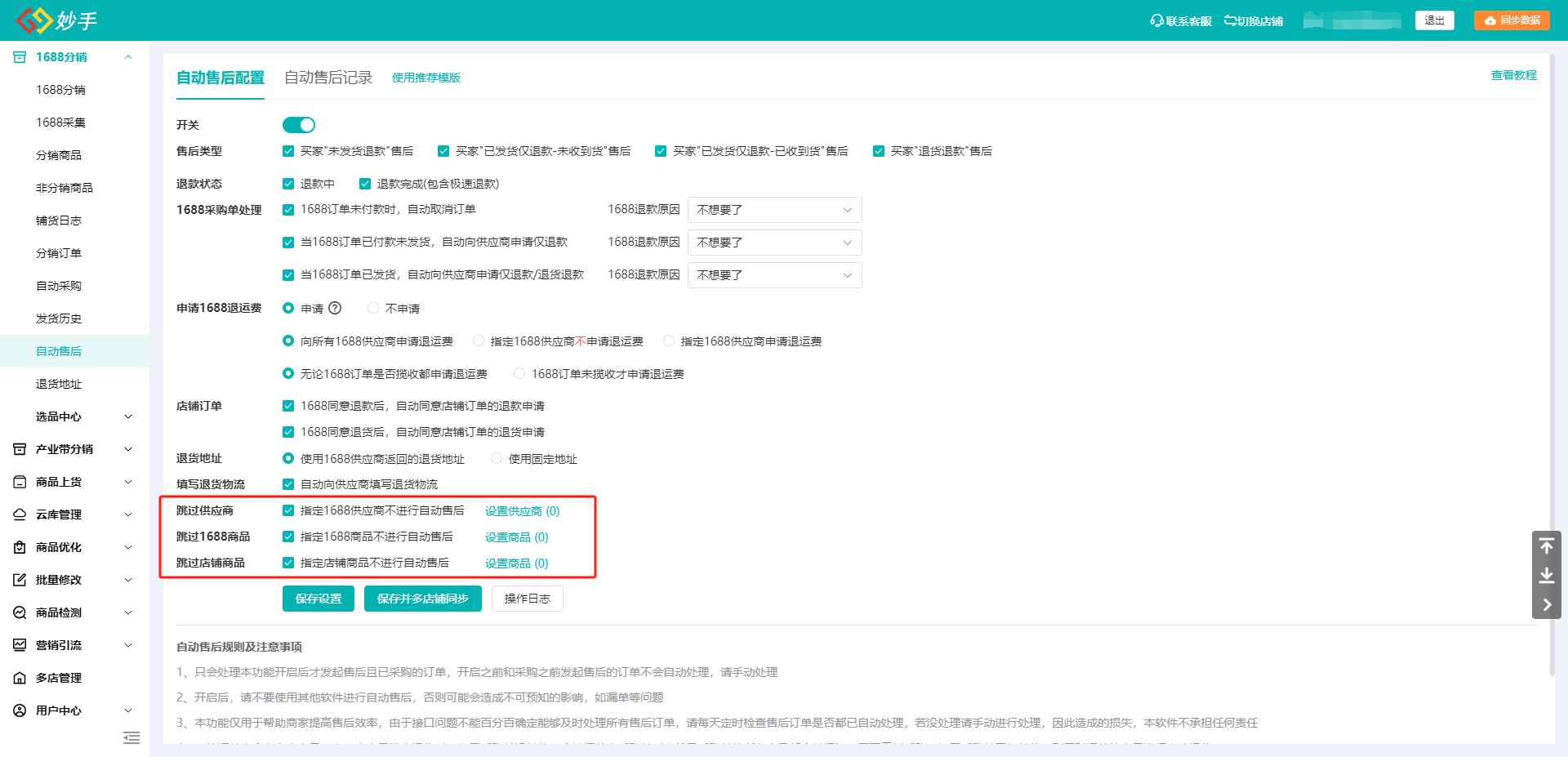Open 1688退款原因 dropdown for shipped orders

[x=775, y=275]
